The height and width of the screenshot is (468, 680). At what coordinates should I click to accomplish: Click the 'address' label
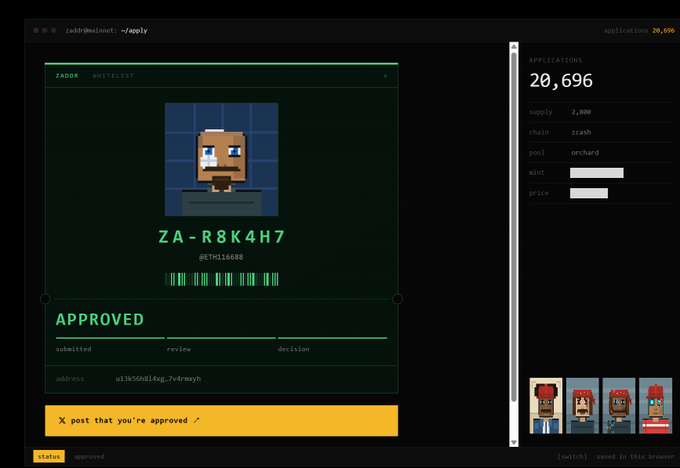click(70, 379)
